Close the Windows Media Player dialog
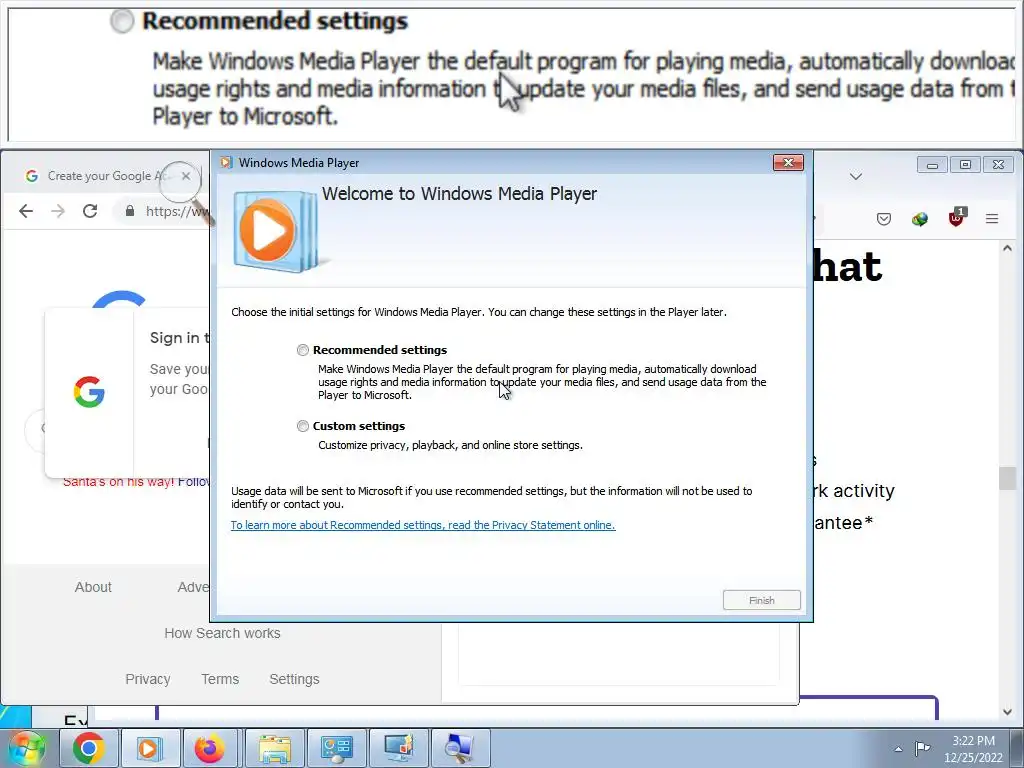The width and height of the screenshot is (1024, 768). [788, 163]
